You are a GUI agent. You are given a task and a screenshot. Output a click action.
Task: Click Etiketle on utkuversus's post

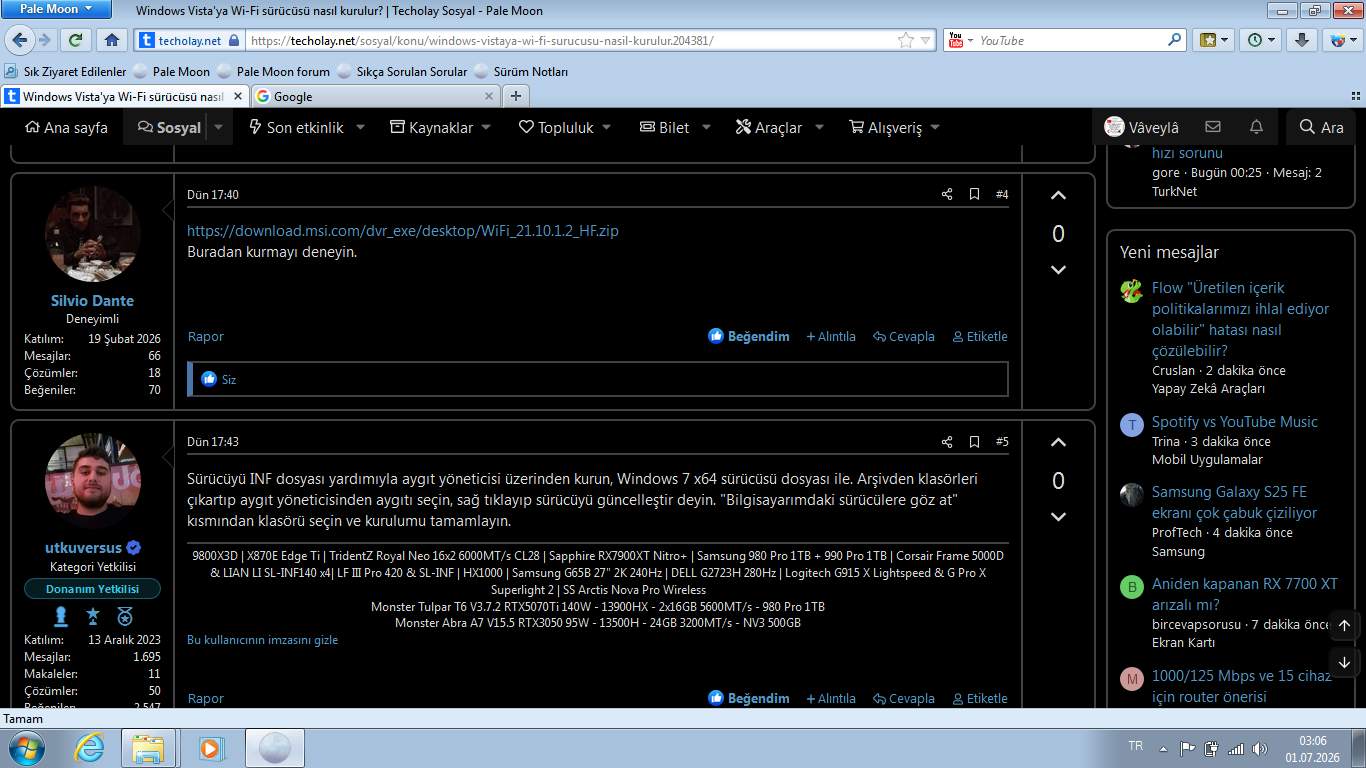pyautogui.click(x=980, y=698)
